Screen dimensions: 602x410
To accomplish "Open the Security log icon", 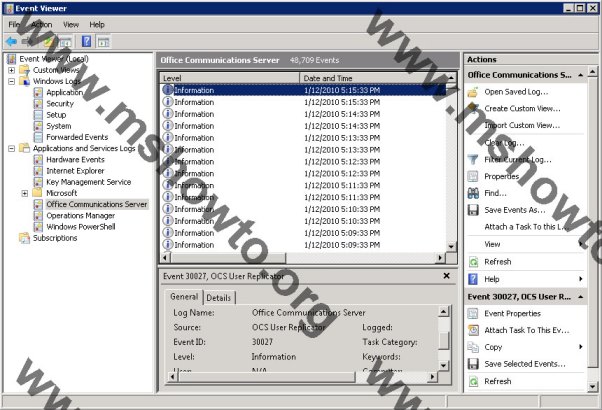I will point(38,104).
